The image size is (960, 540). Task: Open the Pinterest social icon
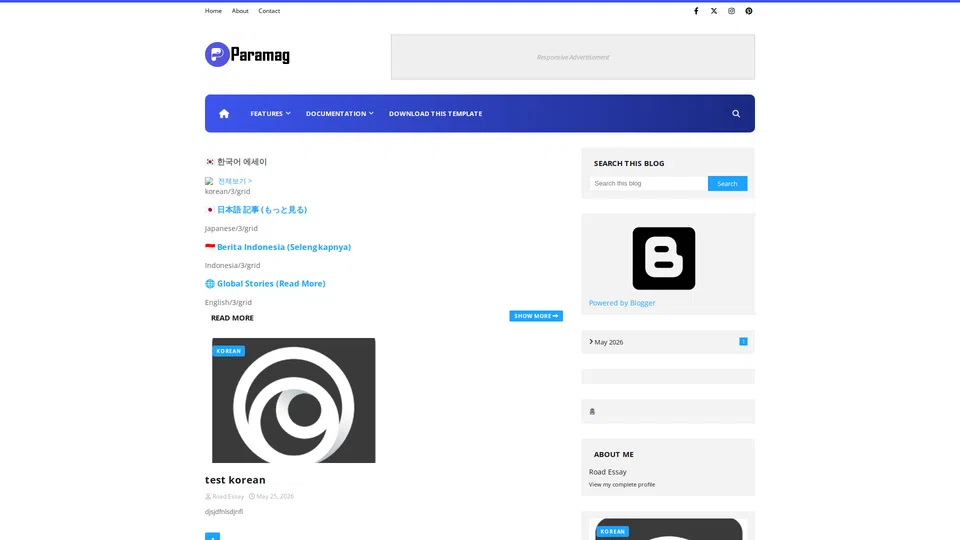tap(749, 11)
